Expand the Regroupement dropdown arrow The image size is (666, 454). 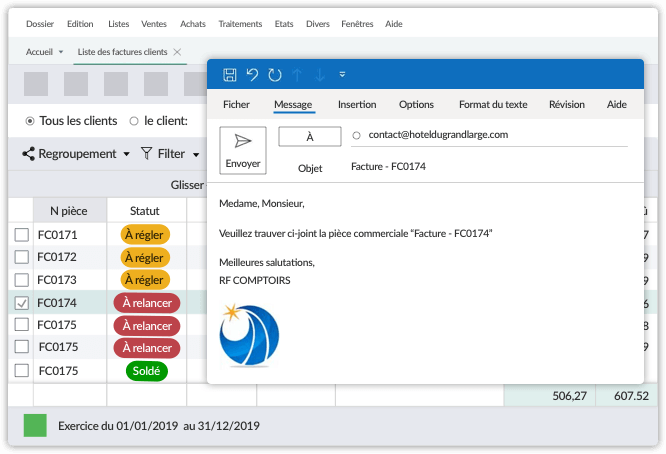pyautogui.click(x=126, y=155)
